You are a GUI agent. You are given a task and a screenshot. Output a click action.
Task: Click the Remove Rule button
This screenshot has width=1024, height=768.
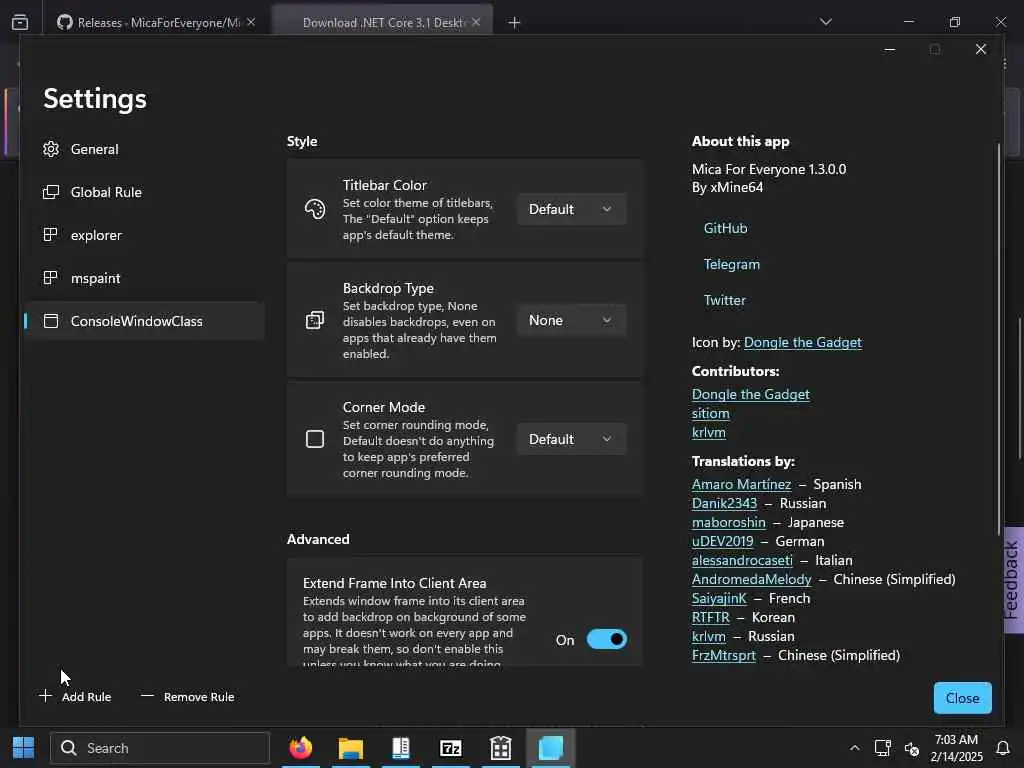(187, 696)
